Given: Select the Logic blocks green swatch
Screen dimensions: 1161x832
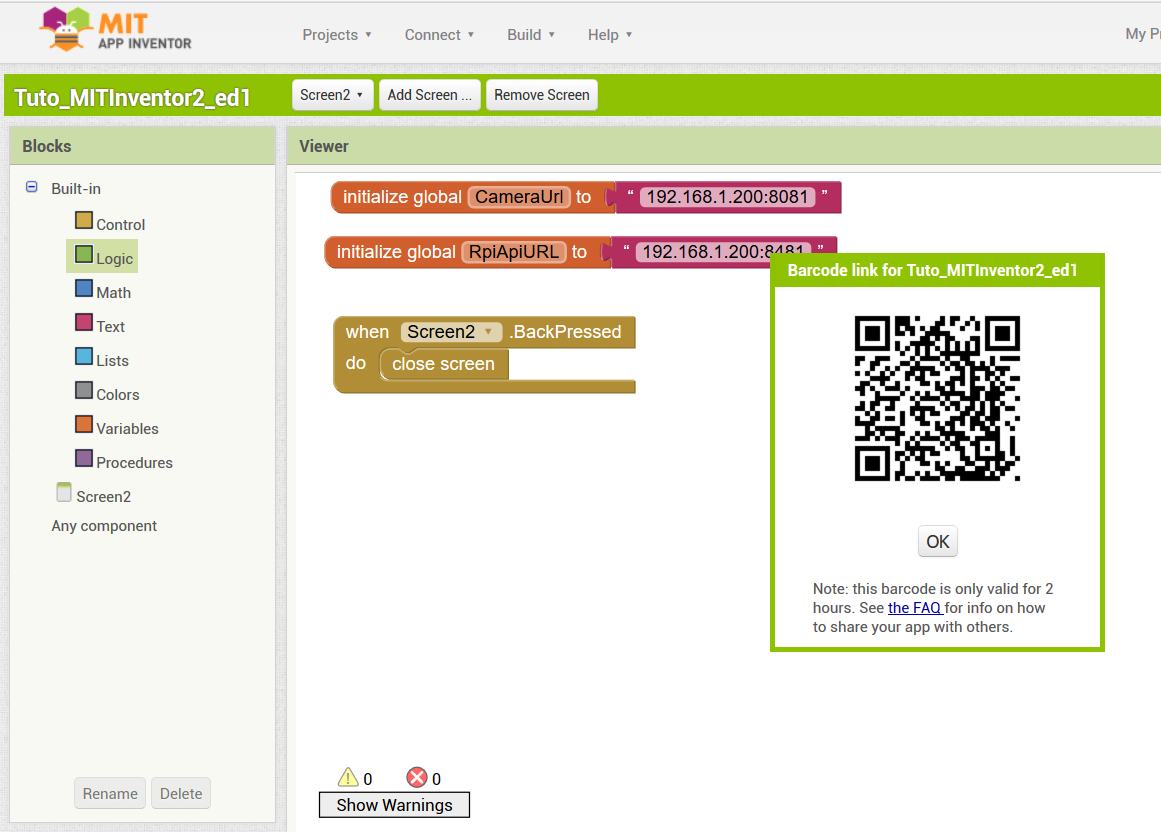Looking at the screenshot, I should [84, 255].
